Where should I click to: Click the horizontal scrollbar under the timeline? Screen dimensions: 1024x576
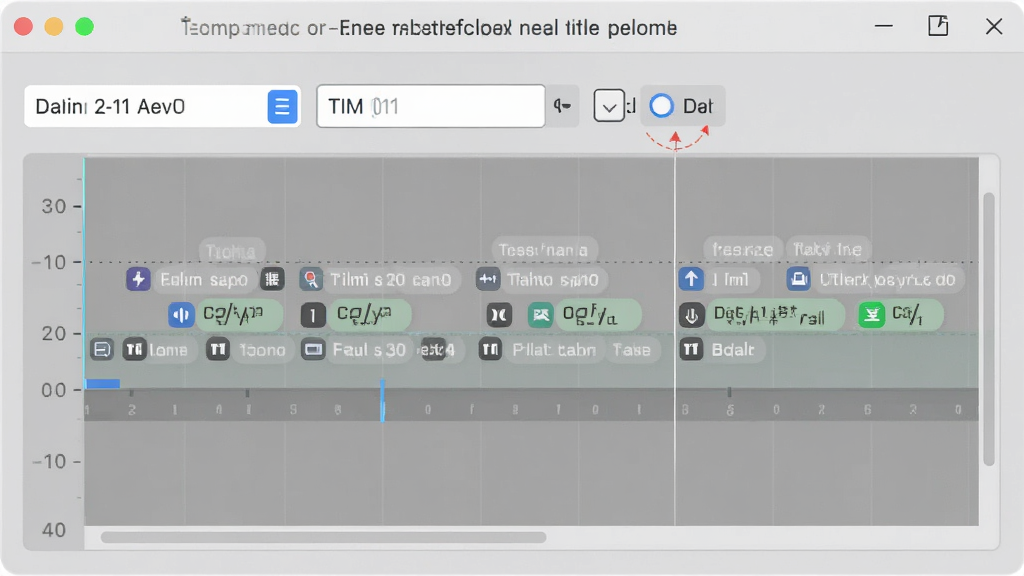pos(323,537)
